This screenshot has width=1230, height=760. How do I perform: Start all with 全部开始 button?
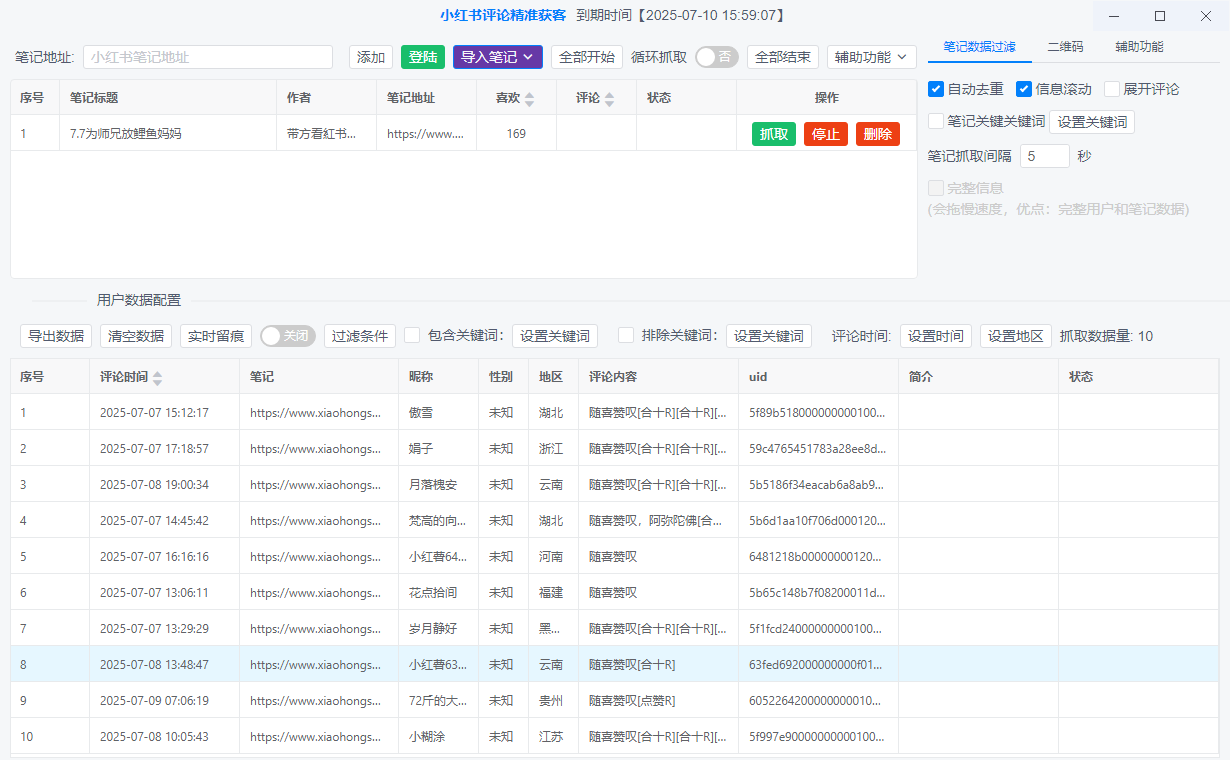click(x=587, y=57)
